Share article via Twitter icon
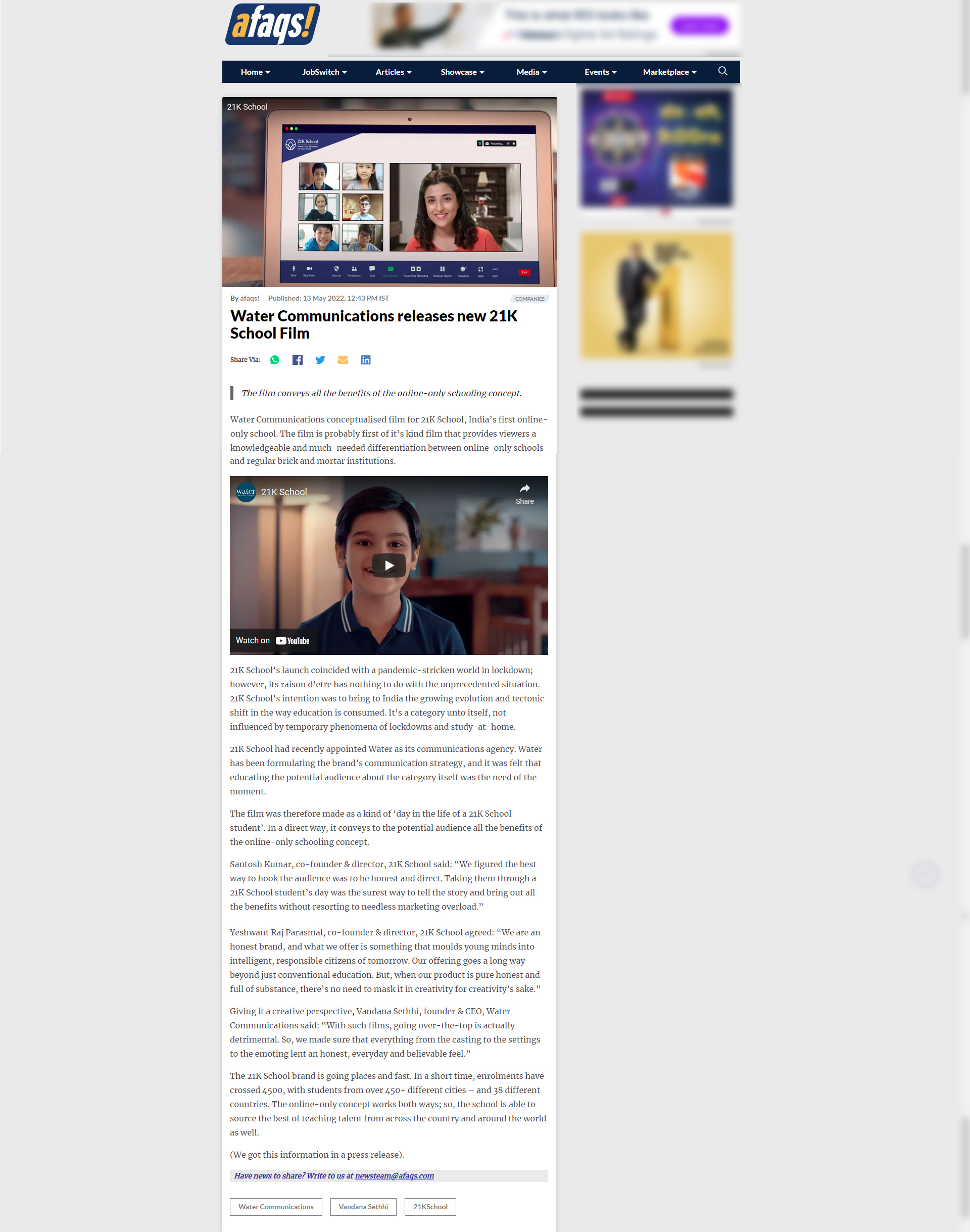970x1232 pixels. [320, 360]
